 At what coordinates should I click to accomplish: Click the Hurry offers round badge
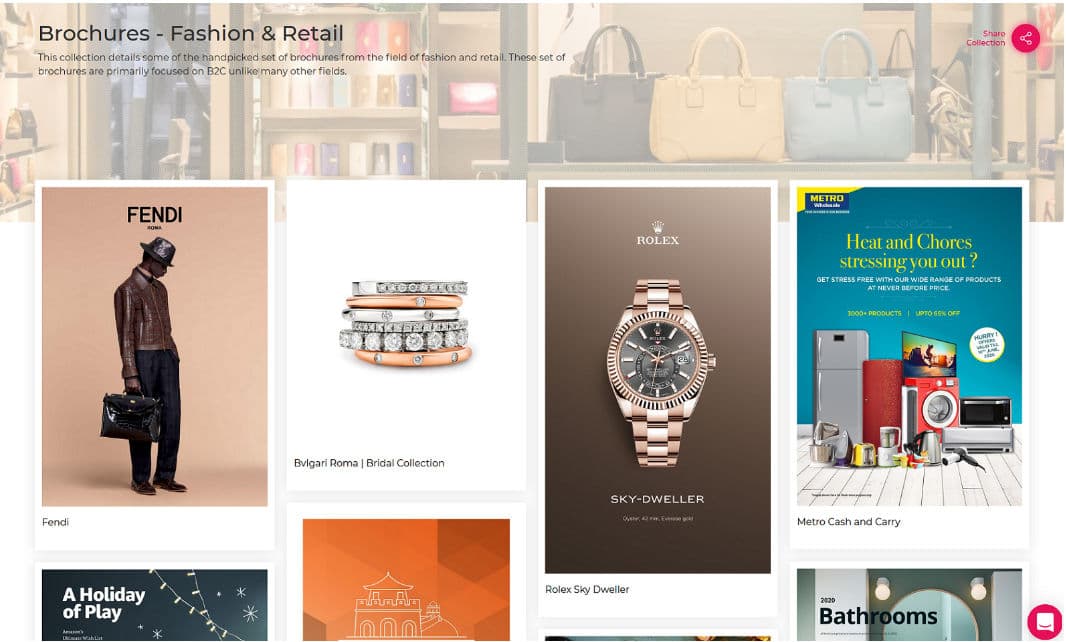click(x=986, y=346)
